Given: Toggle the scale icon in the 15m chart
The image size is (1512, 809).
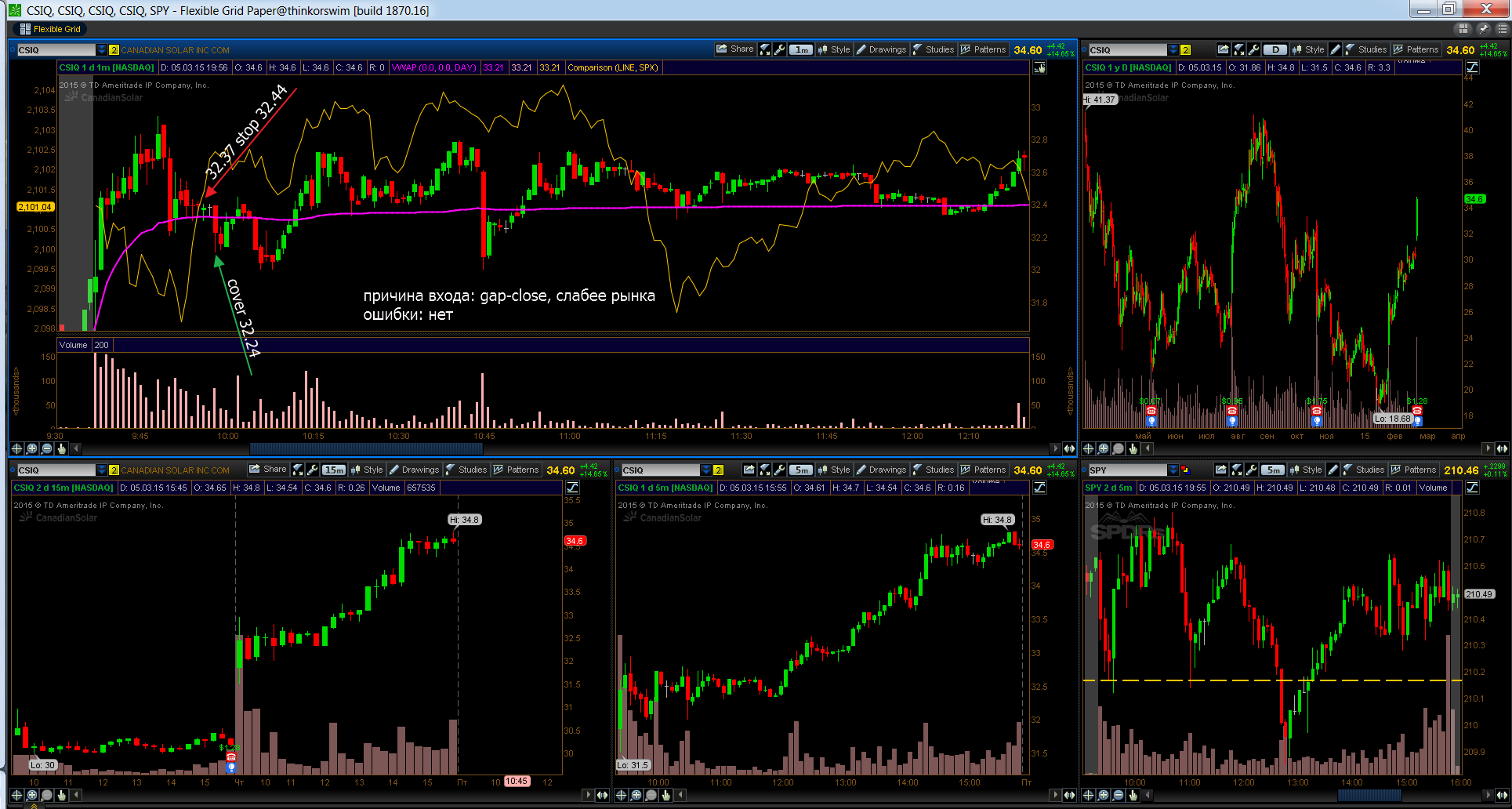Looking at the screenshot, I should tap(572, 488).
